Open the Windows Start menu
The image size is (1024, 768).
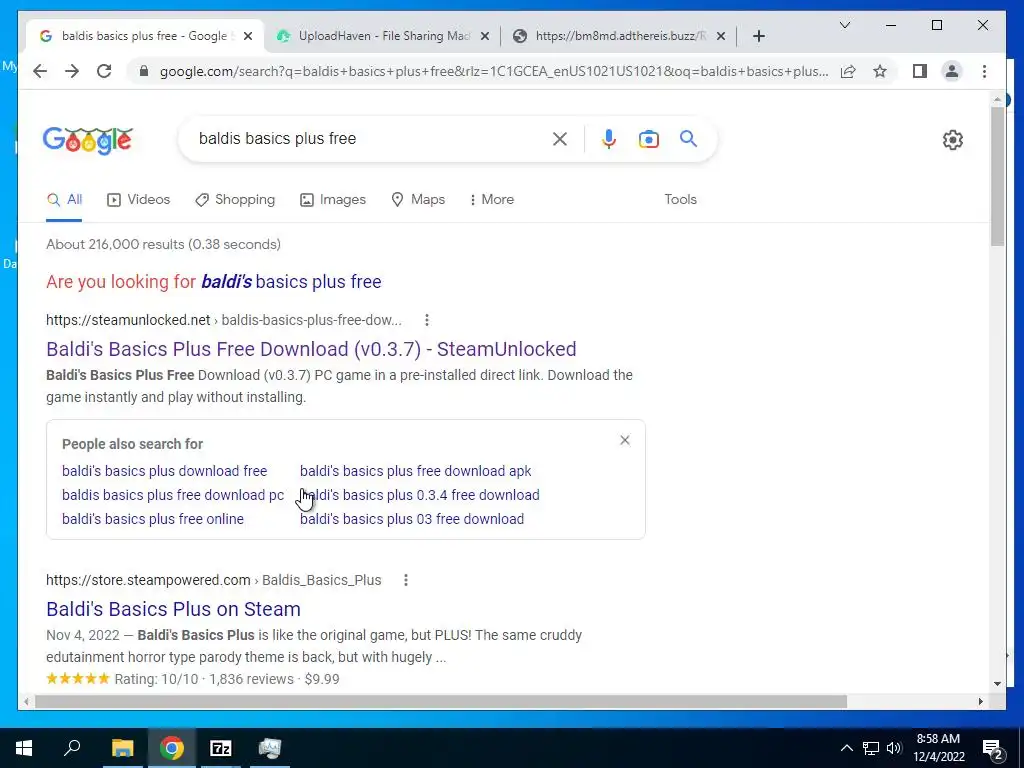[24, 748]
